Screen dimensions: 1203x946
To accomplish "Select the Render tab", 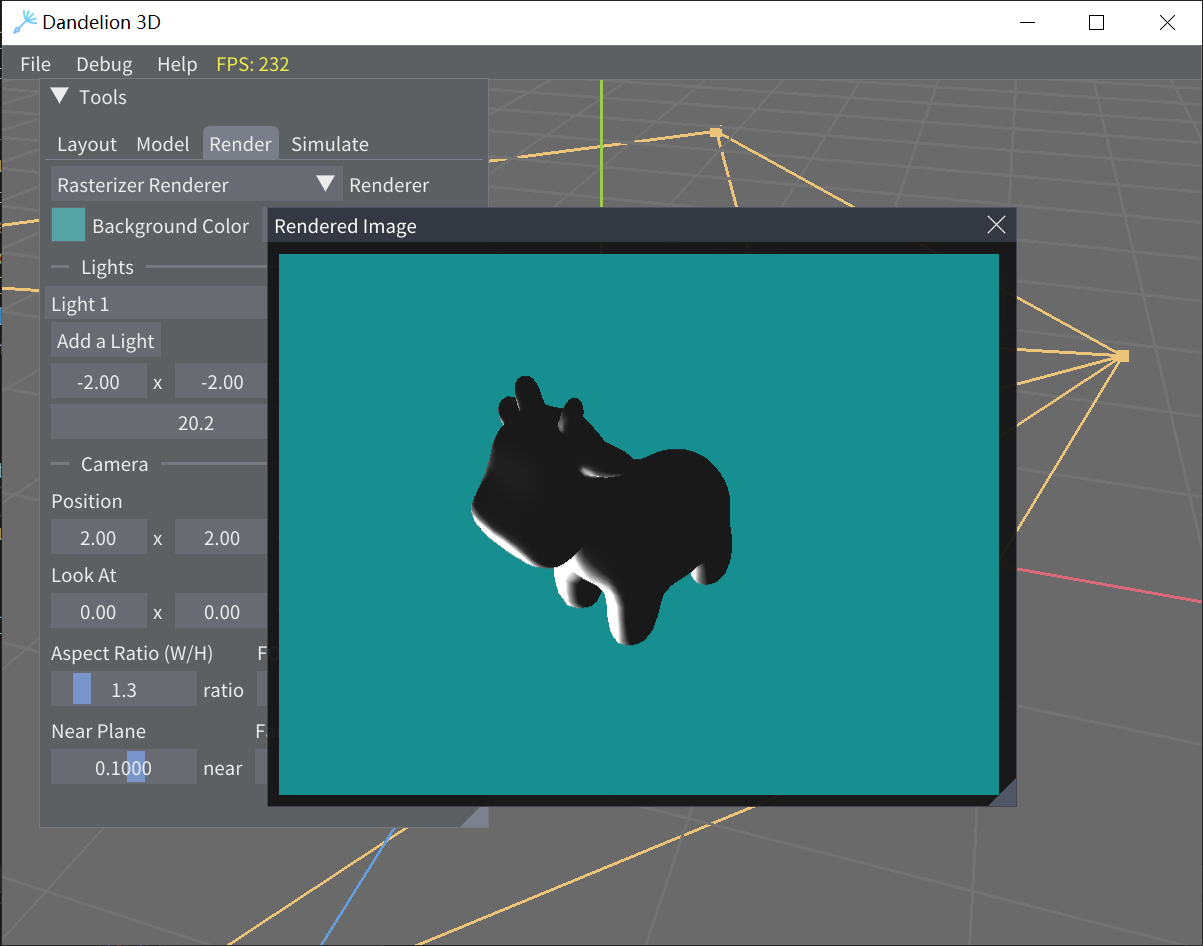I will coord(240,144).
